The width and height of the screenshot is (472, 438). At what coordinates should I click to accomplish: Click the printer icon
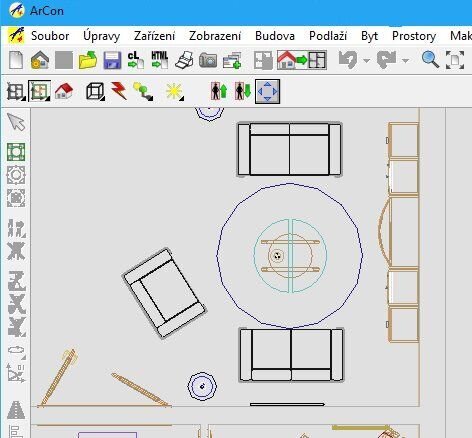click(x=184, y=60)
